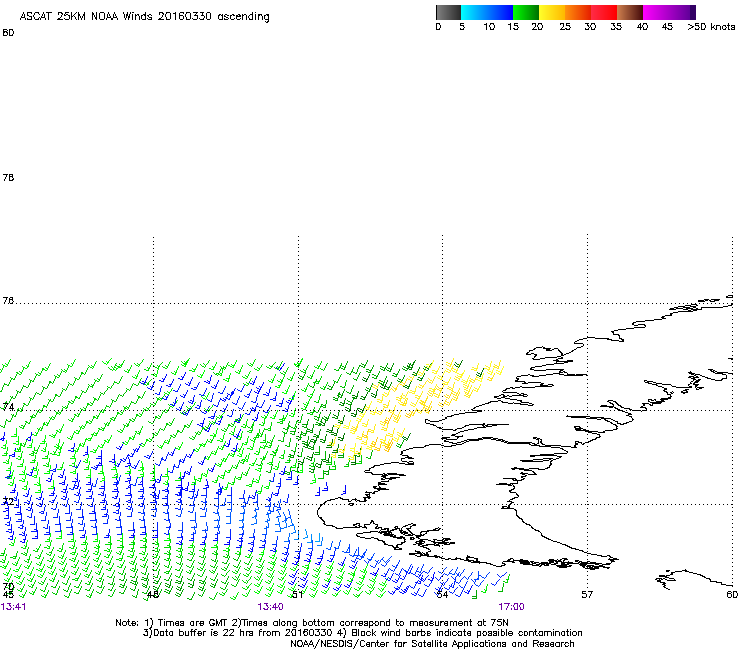Click the '35' knots legend label

coord(616,27)
